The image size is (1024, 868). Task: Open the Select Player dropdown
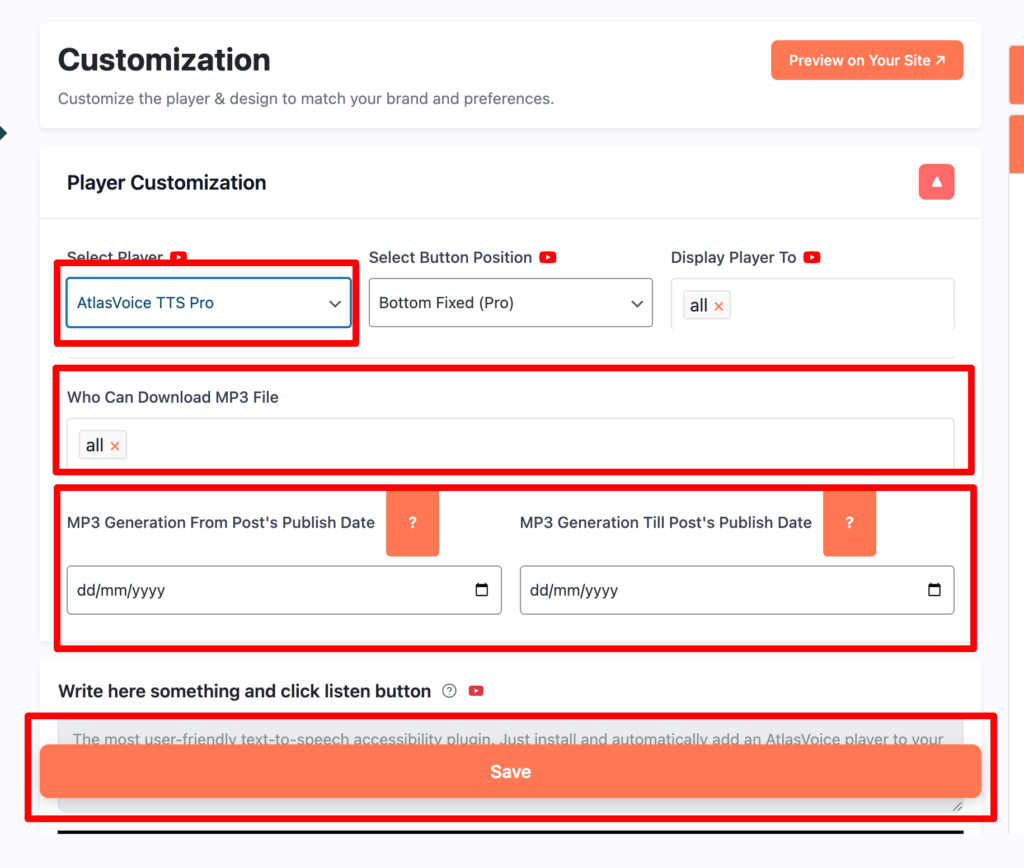208,302
